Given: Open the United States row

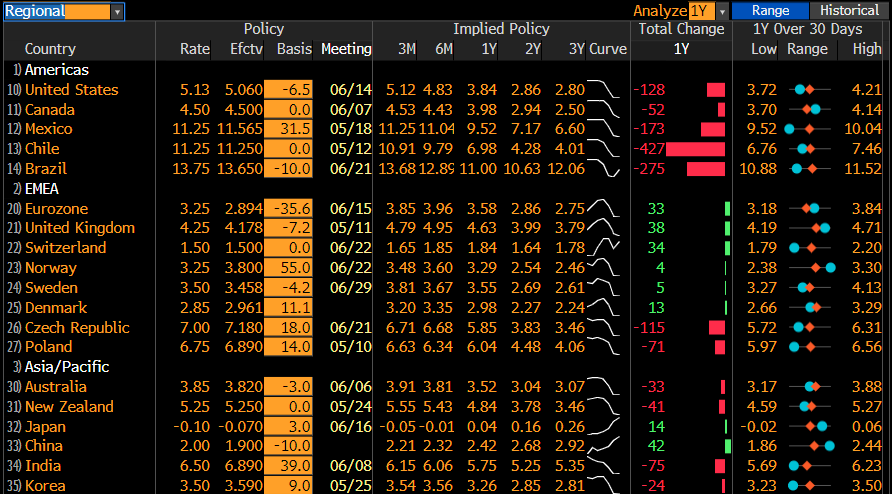Looking at the screenshot, I should pyautogui.click(x=72, y=90).
